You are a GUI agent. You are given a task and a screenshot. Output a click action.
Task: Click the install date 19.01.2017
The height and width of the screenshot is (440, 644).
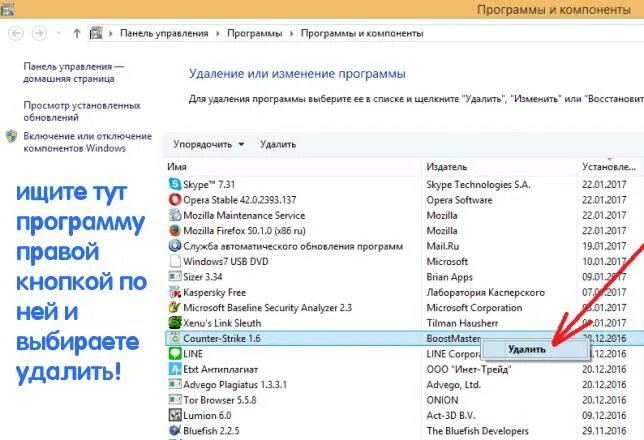[x=604, y=246]
